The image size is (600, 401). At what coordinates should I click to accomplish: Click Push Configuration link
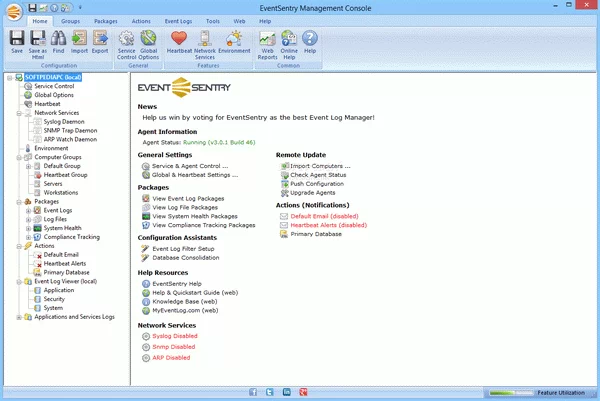[x=317, y=184]
